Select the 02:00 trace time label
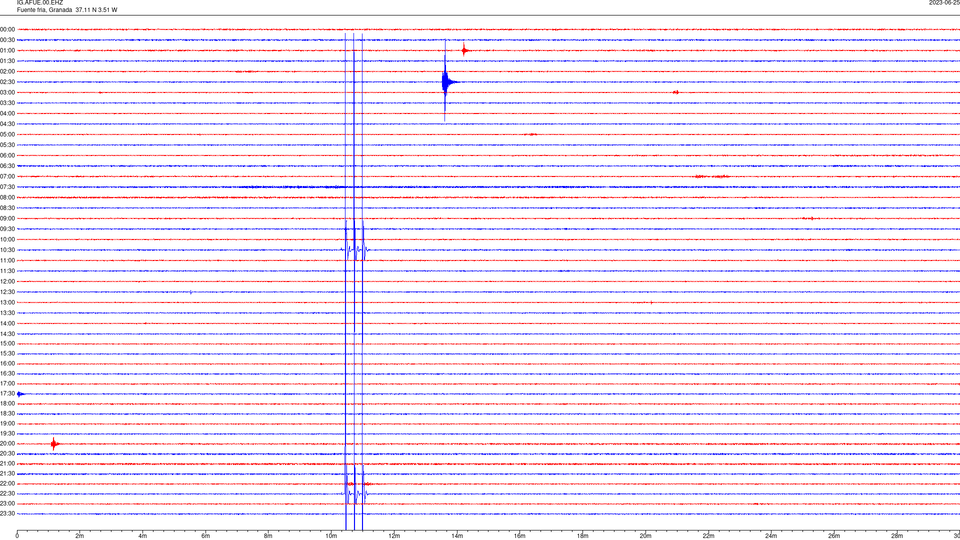960x540 pixels. [7, 72]
